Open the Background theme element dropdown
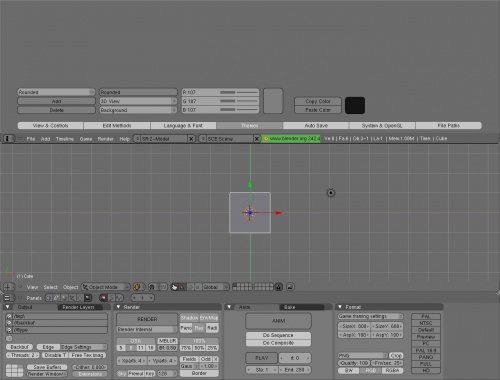This screenshot has width=500, height=380. [x=138, y=110]
